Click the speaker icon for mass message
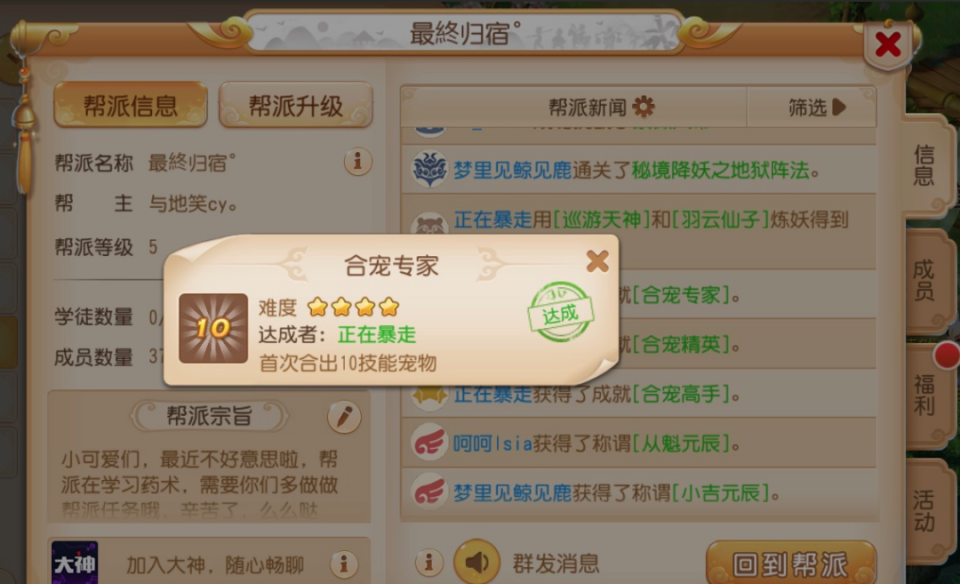Viewport: 960px width, 584px height. (x=476, y=561)
